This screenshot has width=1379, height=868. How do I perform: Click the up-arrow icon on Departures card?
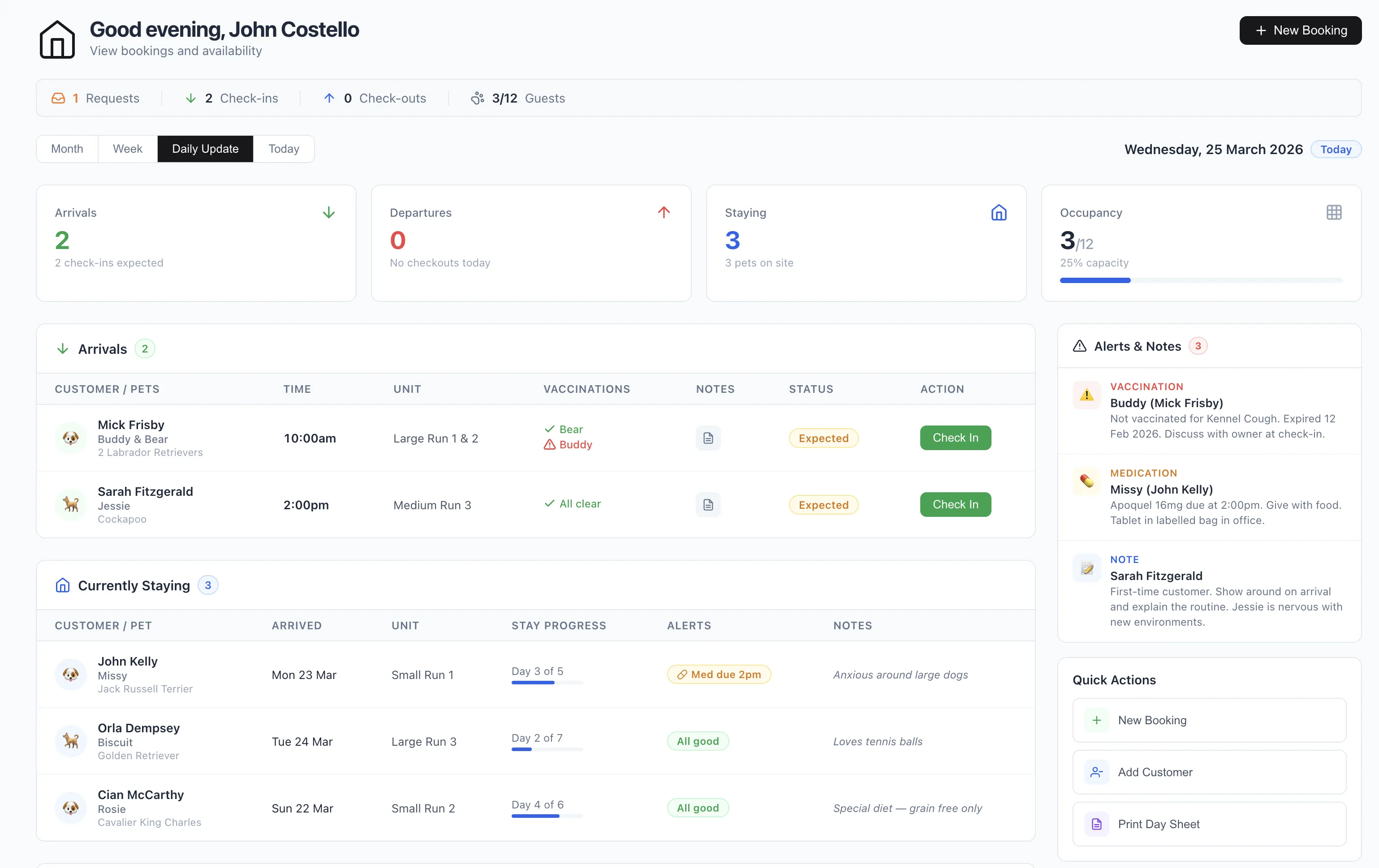pos(664,212)
